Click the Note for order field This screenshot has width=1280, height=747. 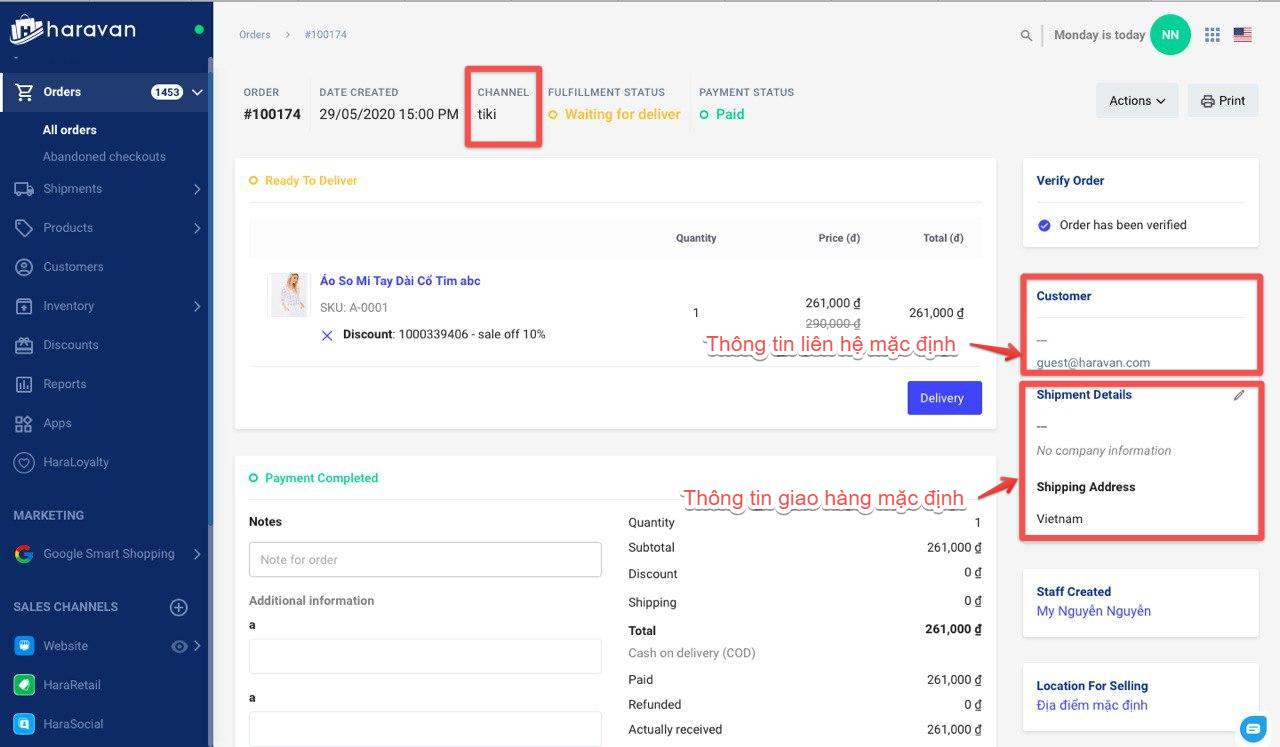(x=425, y=560)
